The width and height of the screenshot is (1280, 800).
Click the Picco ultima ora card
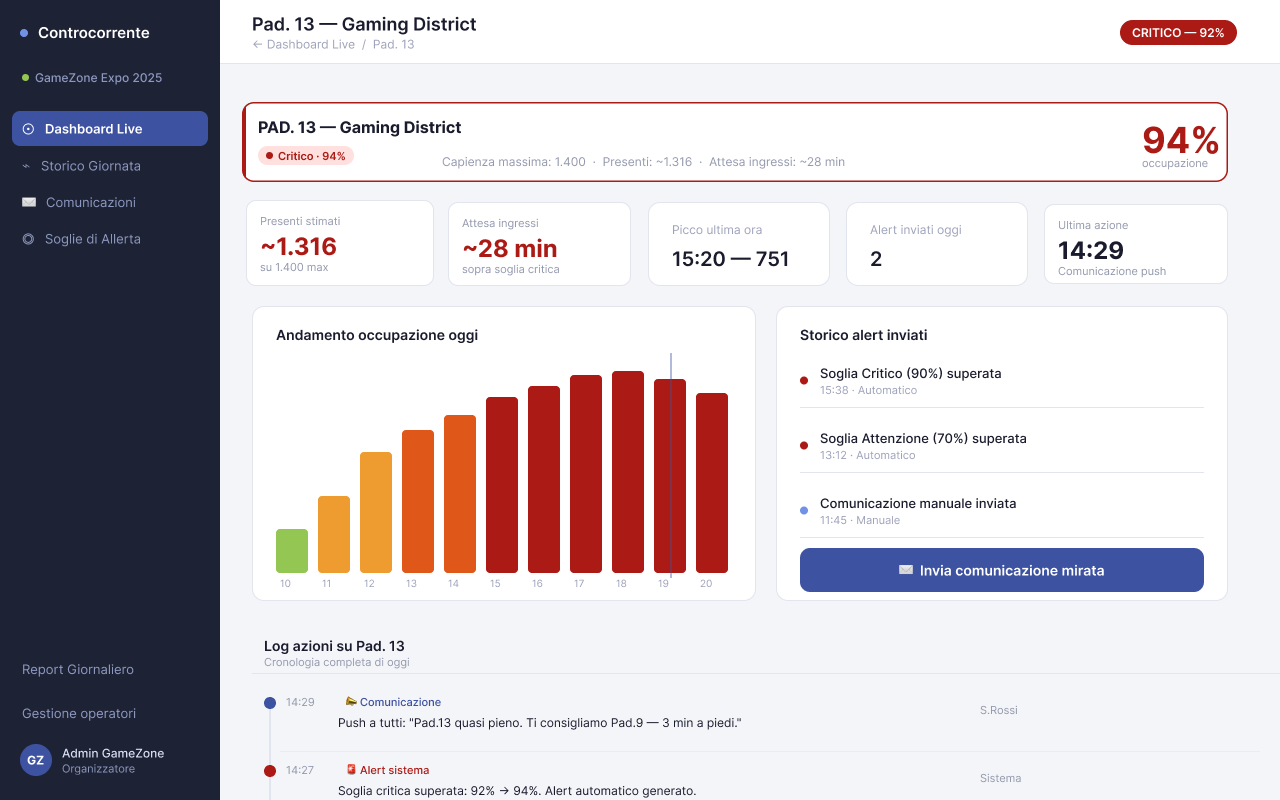point(739,244)
